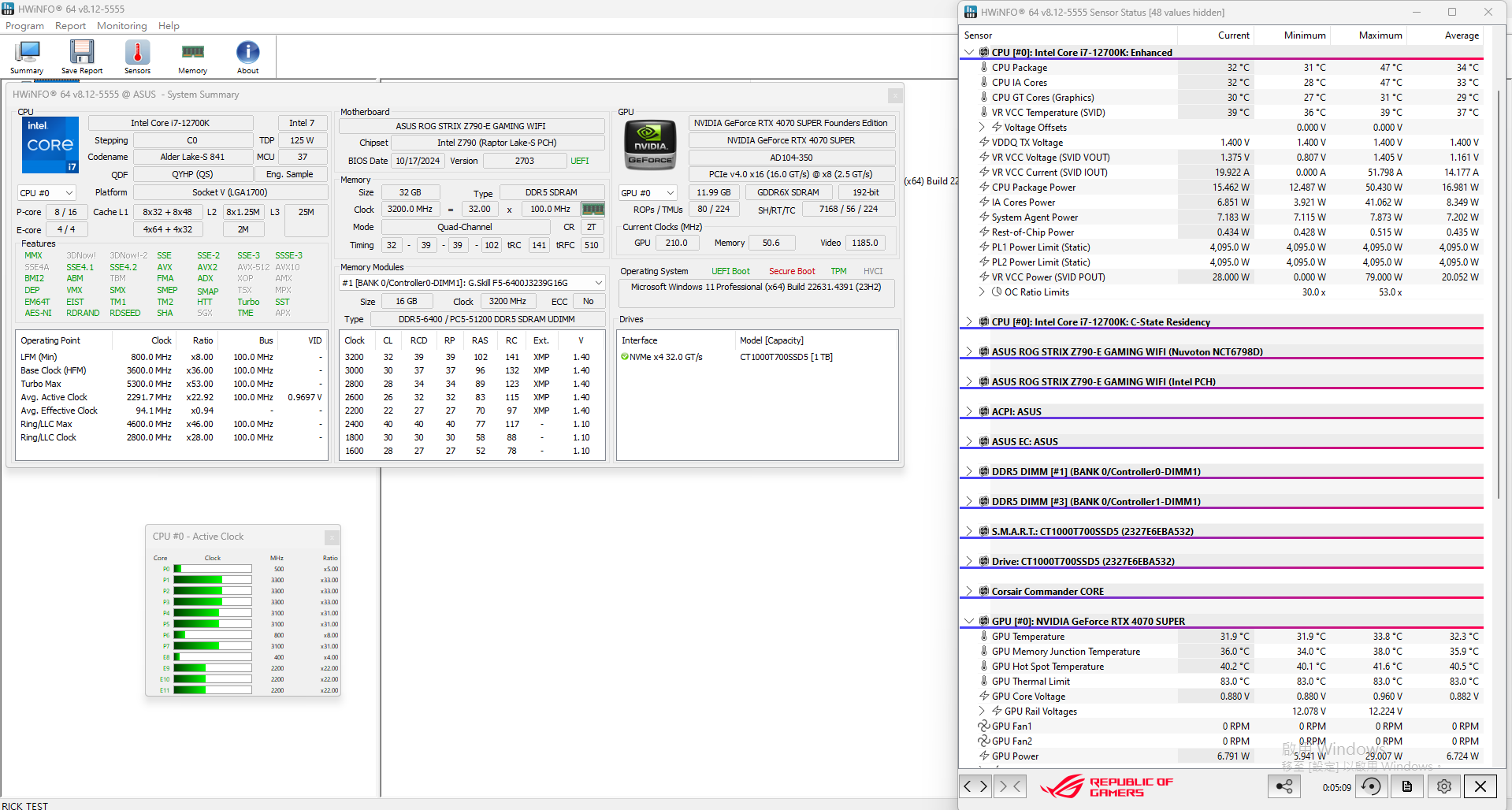
Task: Open the Program menu
Action: (x=24, y=26)
